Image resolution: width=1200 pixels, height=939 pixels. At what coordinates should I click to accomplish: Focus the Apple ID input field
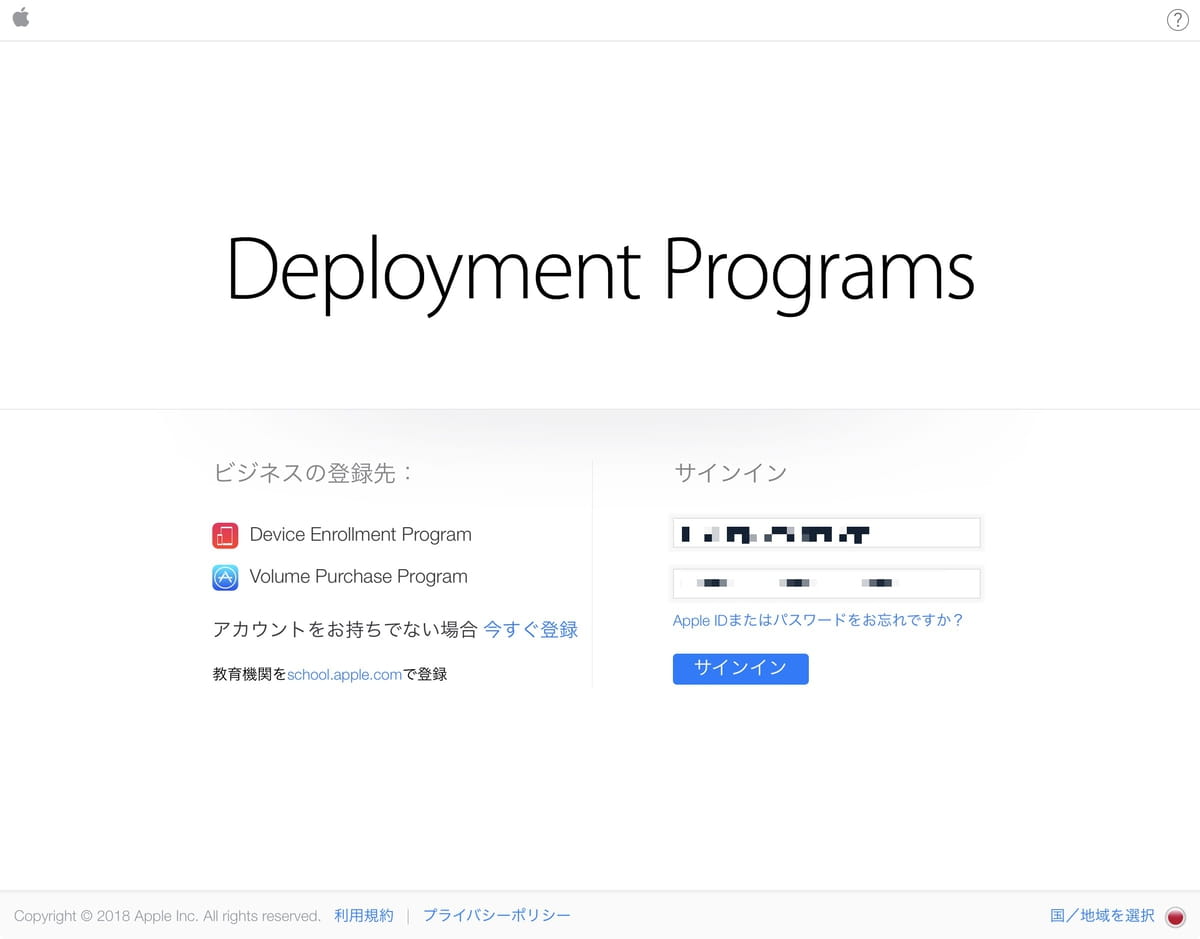click(827, 533)
